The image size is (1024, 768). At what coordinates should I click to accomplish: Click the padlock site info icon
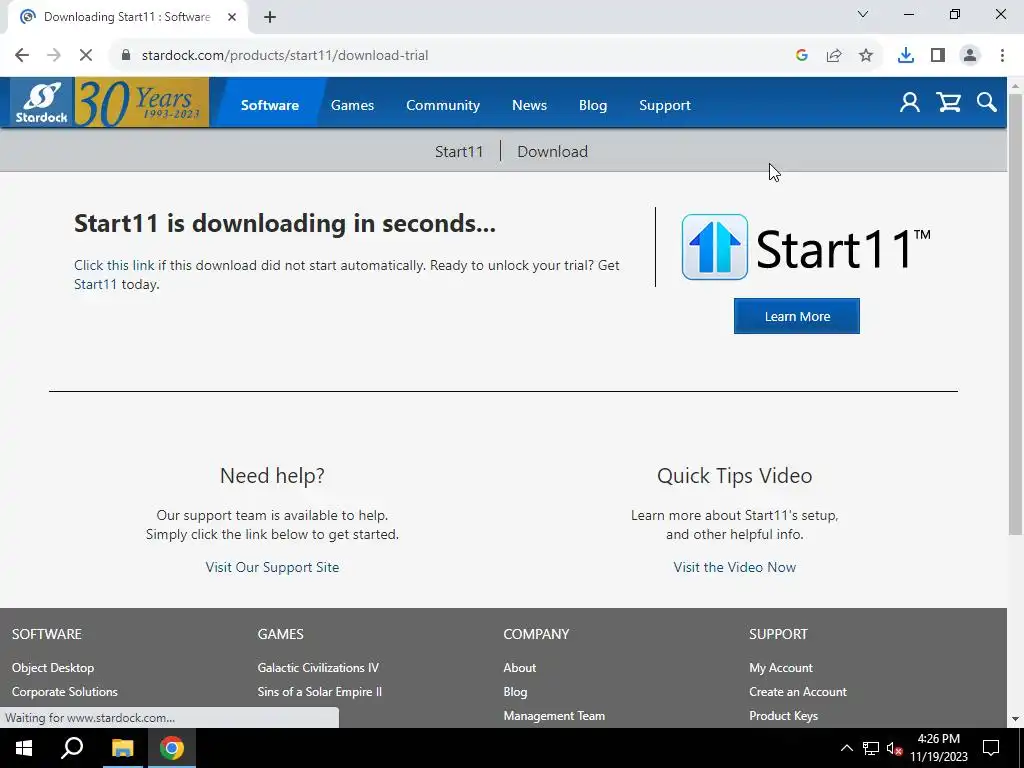(126, 56)
